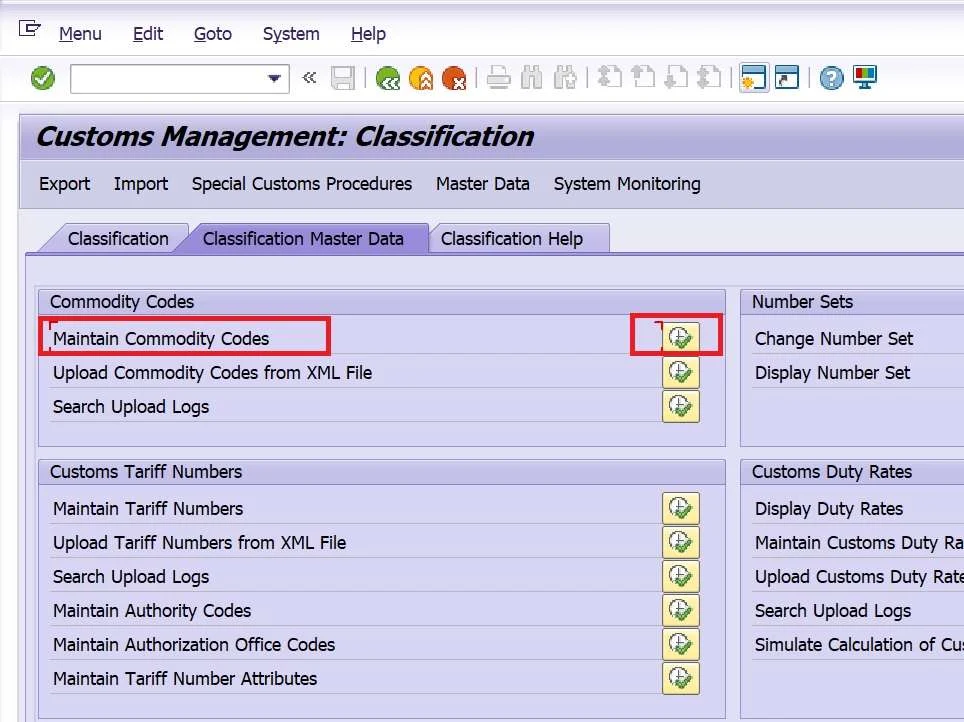Screen dimensions: 964x722
Task: Open the Help menu
Action: point(368,34)
